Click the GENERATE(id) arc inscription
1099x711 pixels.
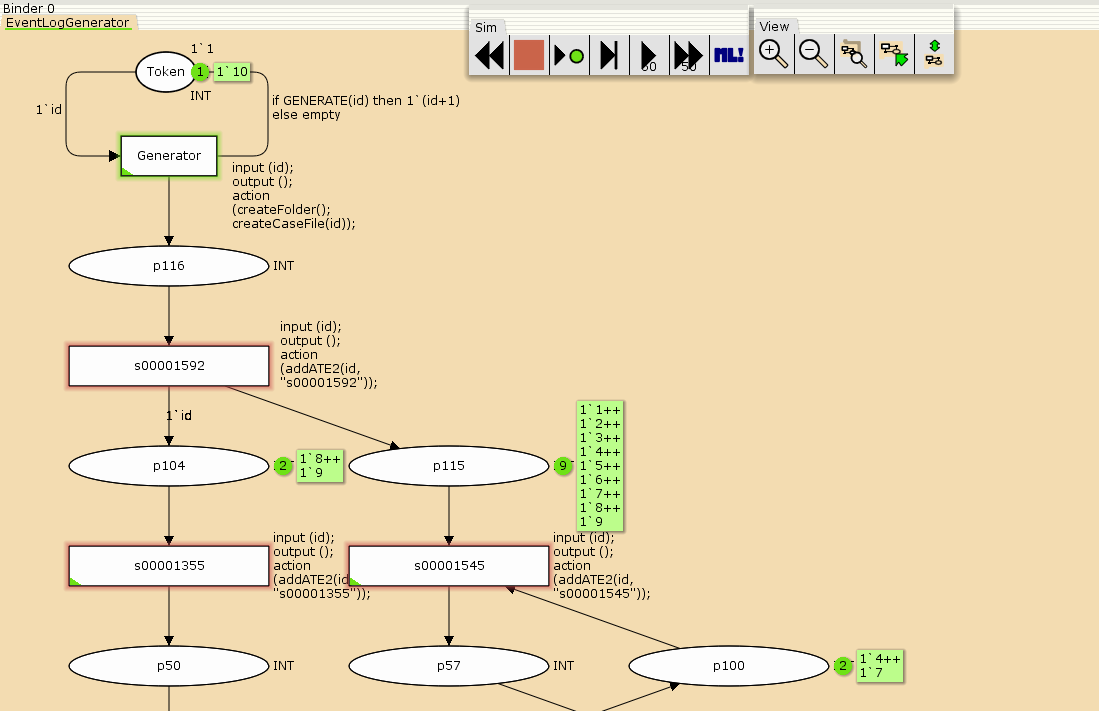click(366, 107)
